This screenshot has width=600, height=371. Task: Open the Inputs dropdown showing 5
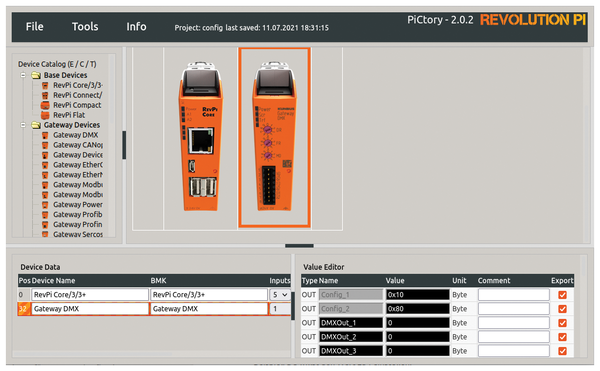[x=279, y=295]
